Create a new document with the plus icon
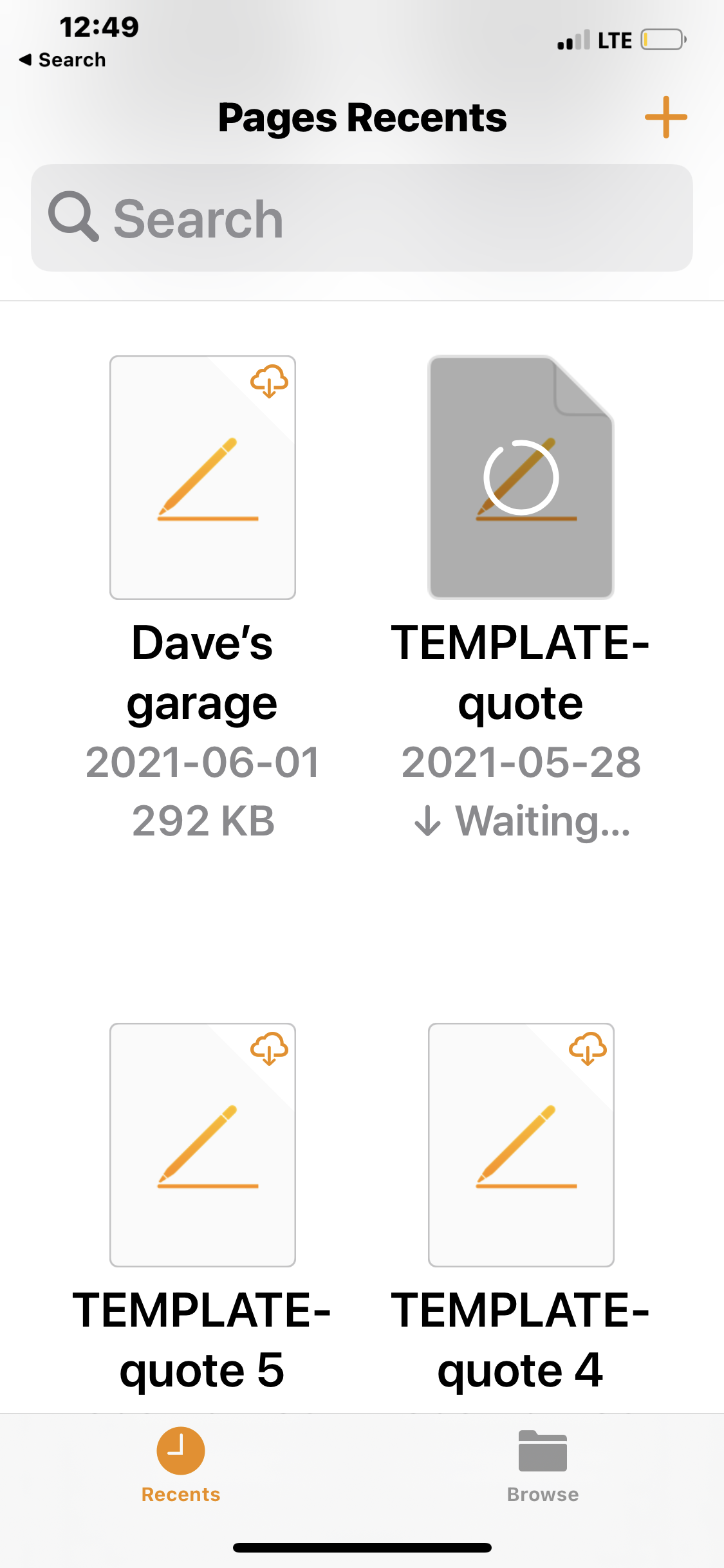Image resolution: width=724 pixels, height=1568 pixels. coord(666,117)
